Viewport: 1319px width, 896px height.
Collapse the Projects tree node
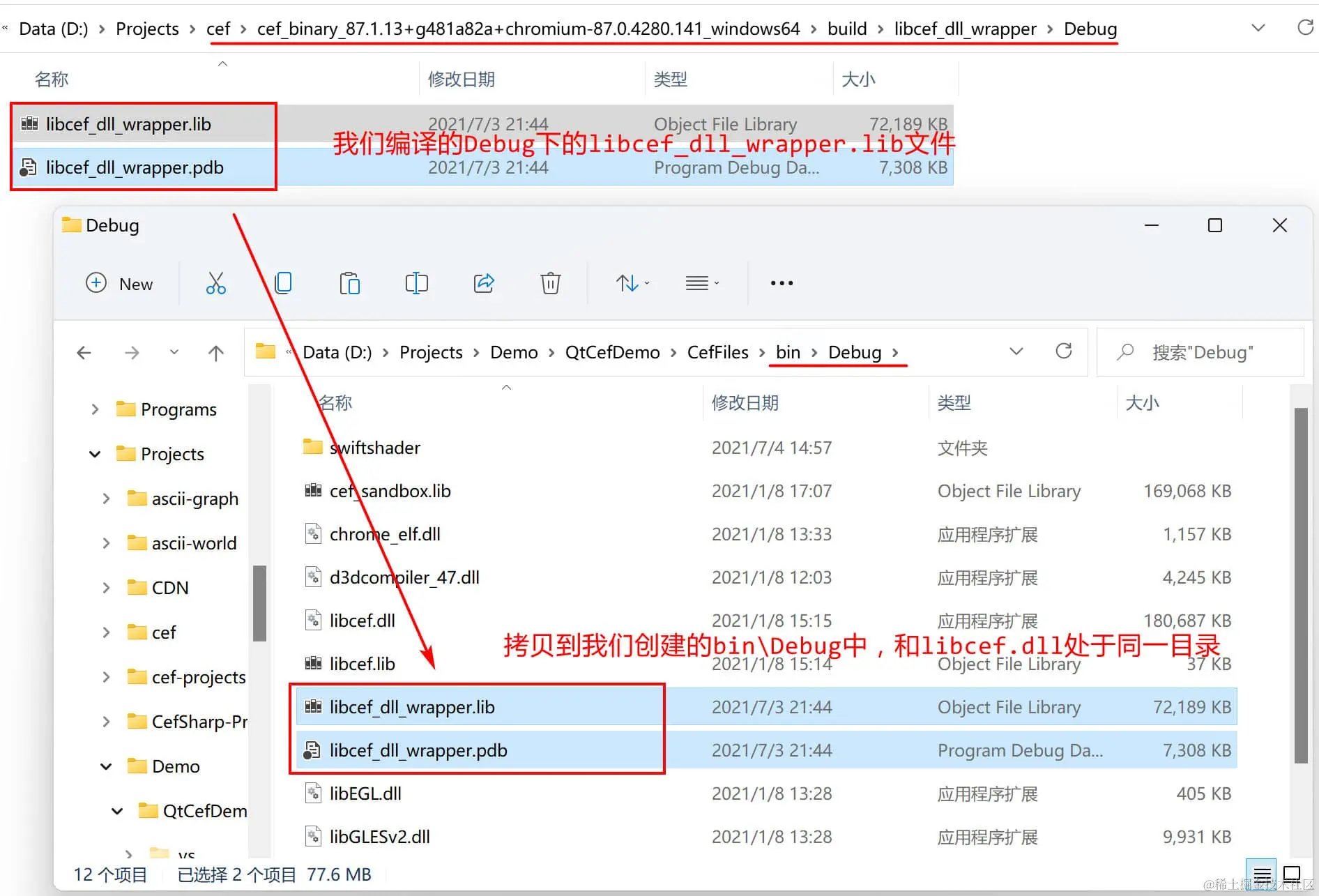coord(94,453)
